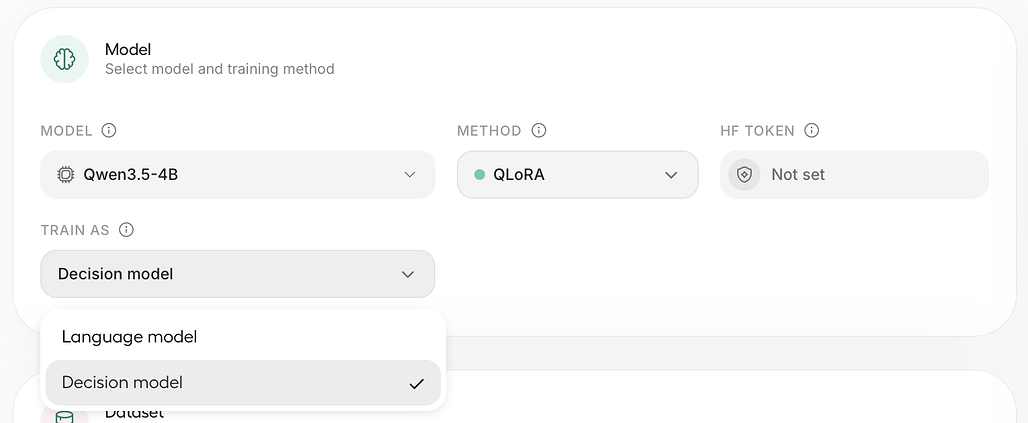Select Decision model option in list
The height and width of the screenshot is (423, 1028).
[x=243, y=382]
